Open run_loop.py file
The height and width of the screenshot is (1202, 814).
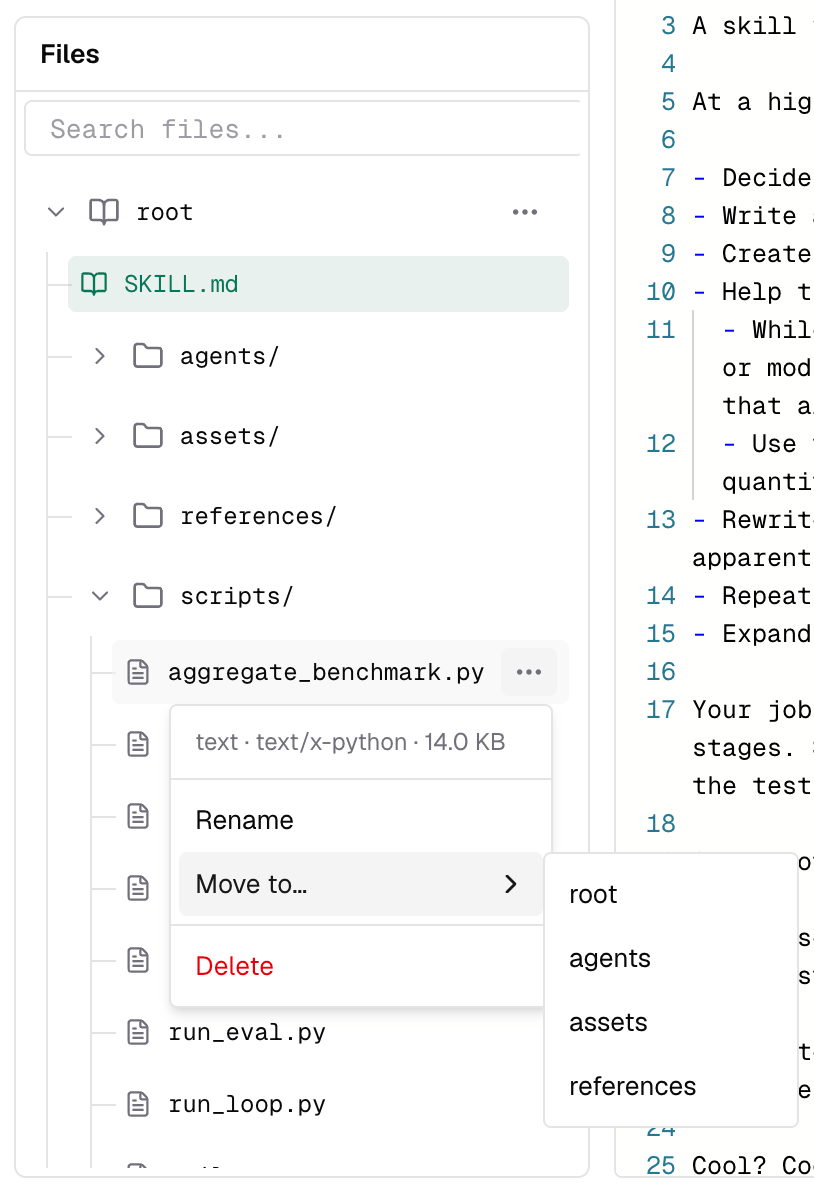click(x=247, y=1104)
